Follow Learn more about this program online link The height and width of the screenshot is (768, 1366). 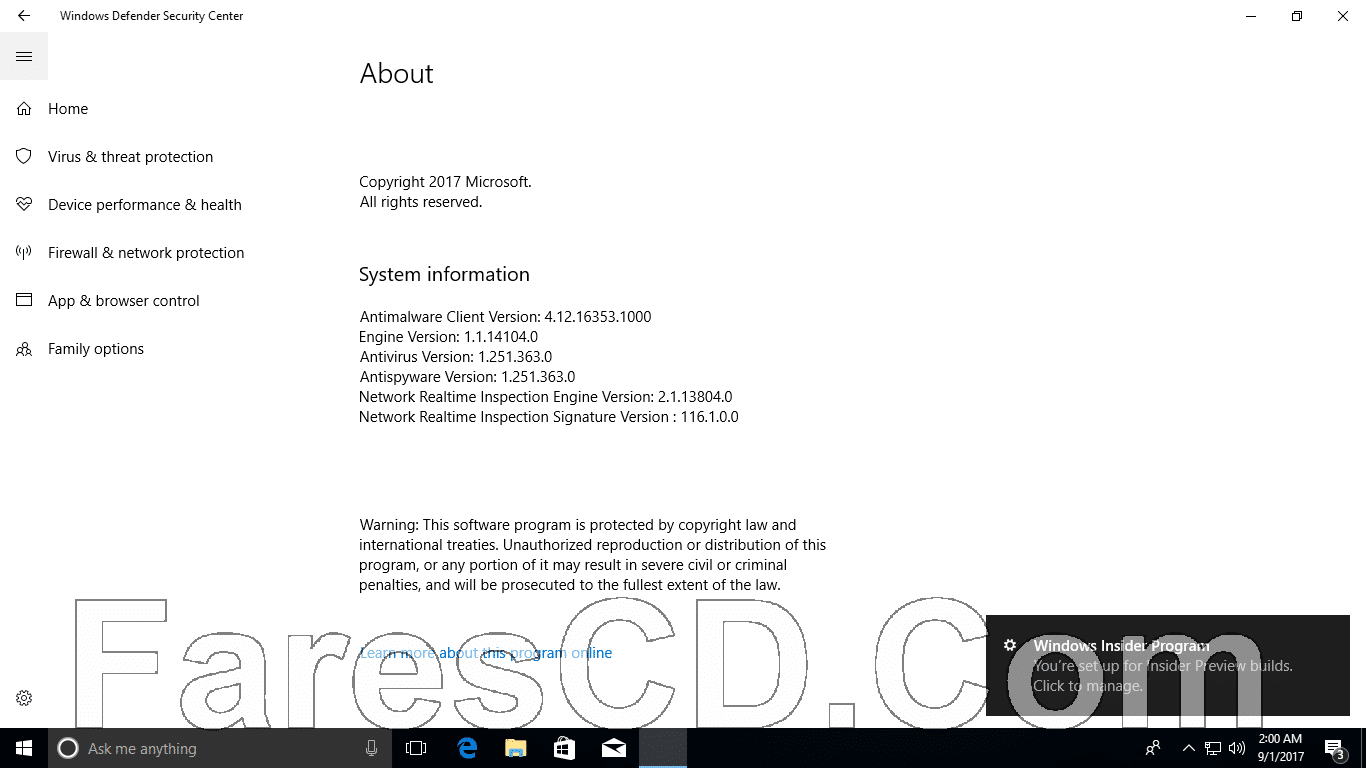point(486,653)
